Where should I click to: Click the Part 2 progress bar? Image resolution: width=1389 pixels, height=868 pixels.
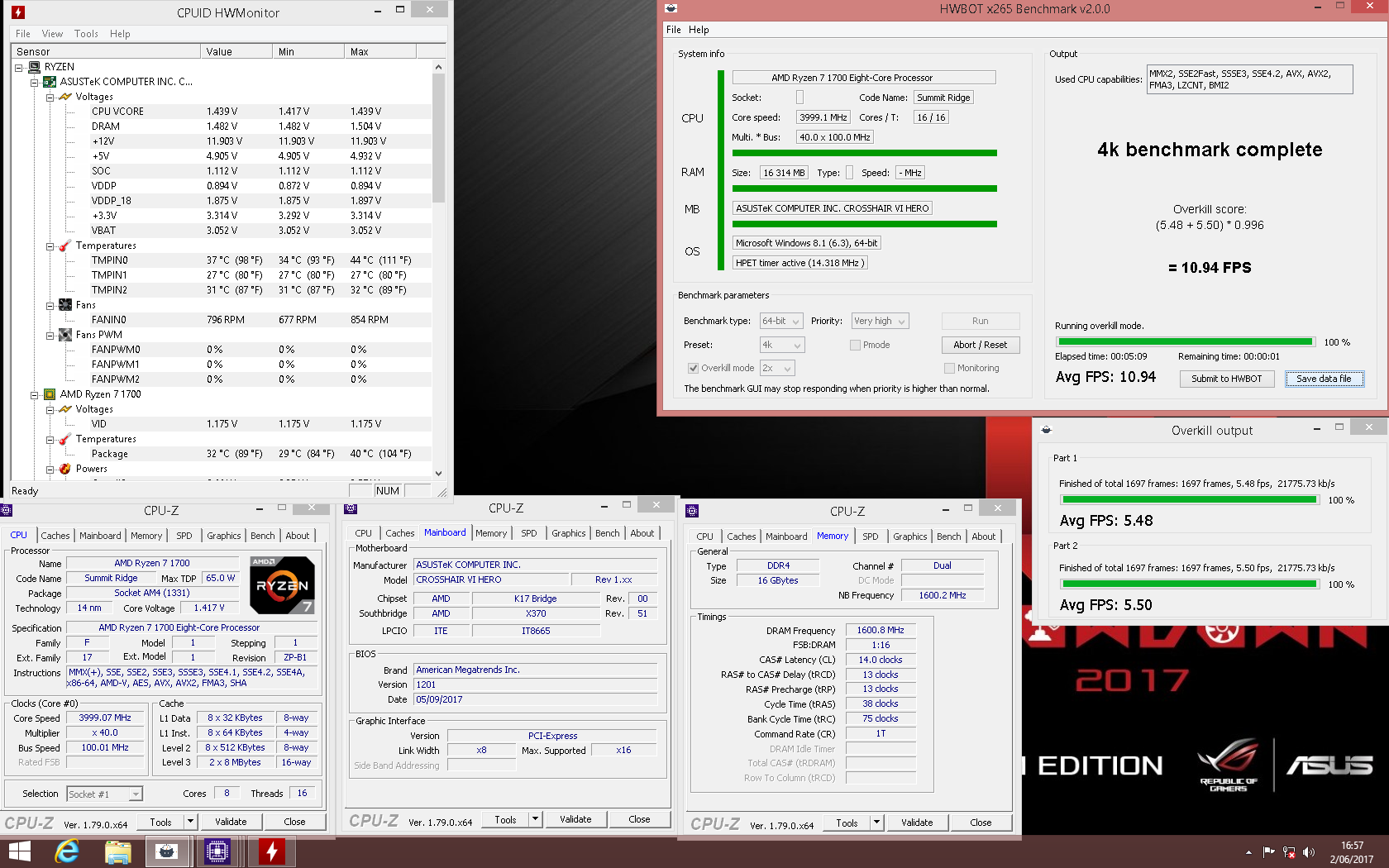1189,584
